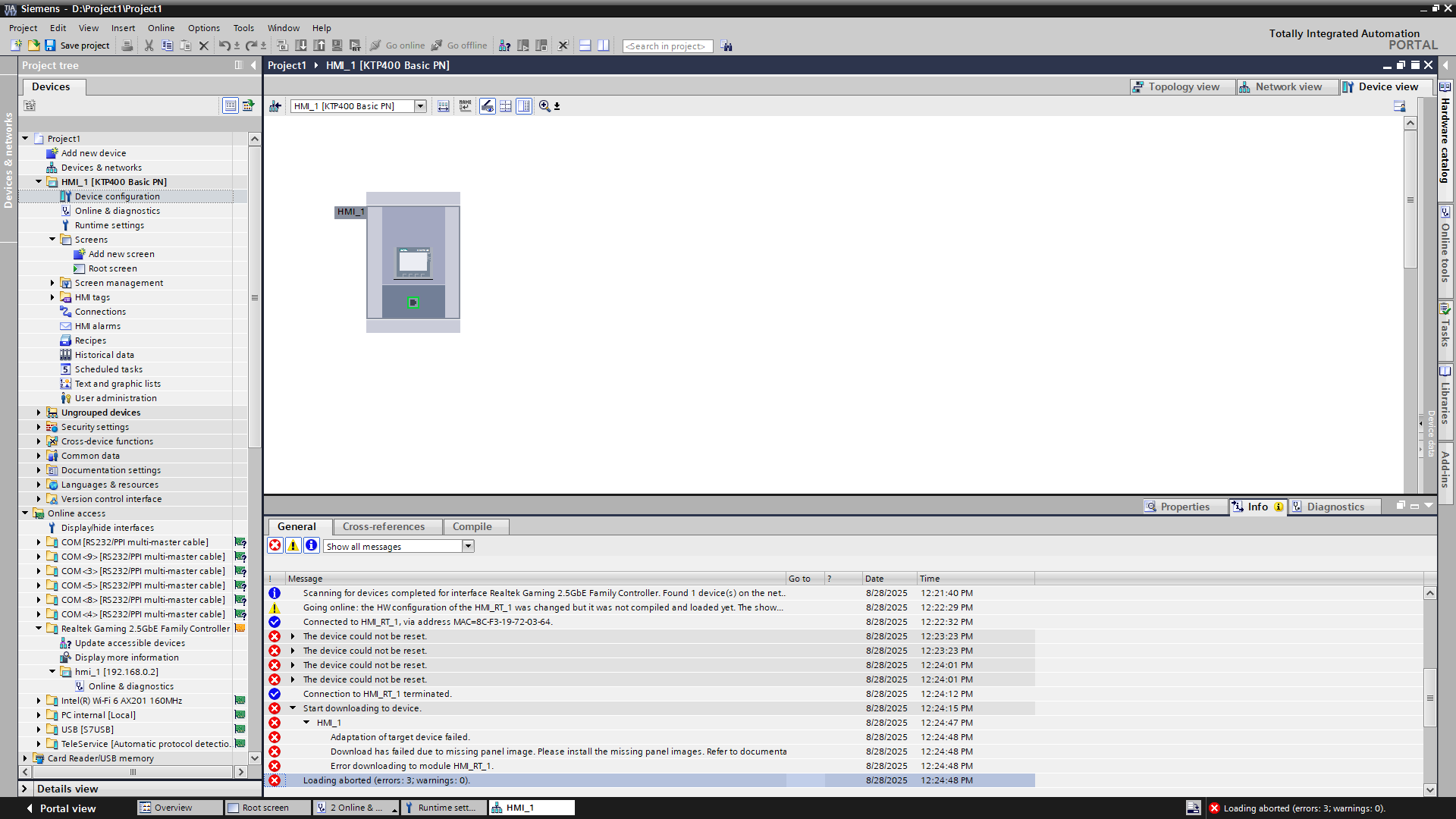Switch to the Network view tab
The height and width of the screenshot is (819, 1456).
pos(1287,87)
